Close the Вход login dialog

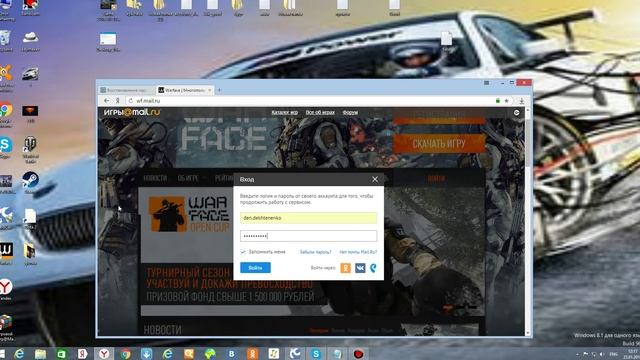click(375, 179)
